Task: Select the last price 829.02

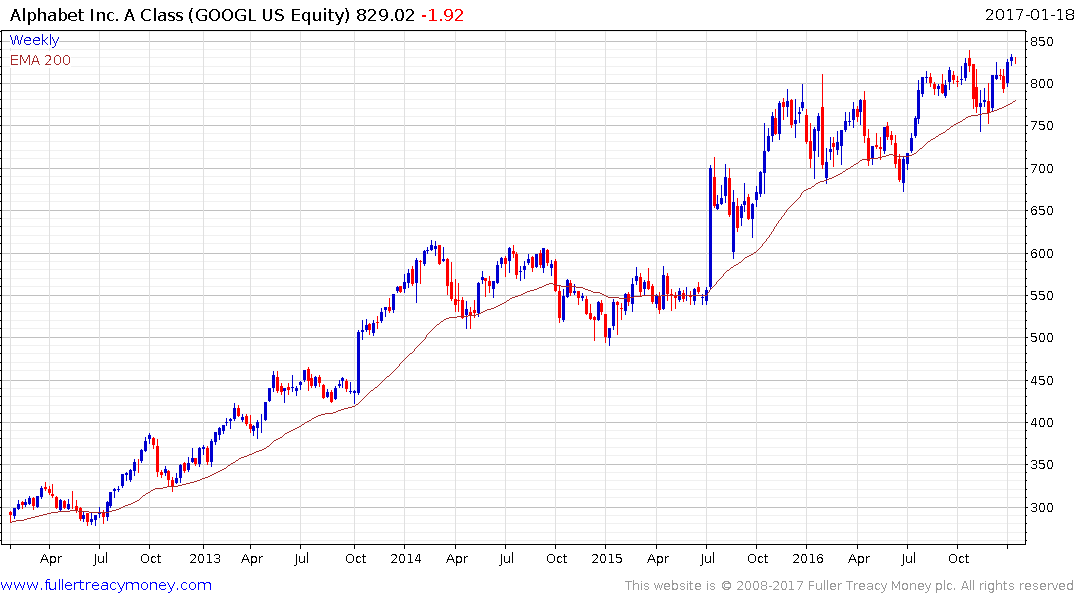Action: (x=385, y=15)
